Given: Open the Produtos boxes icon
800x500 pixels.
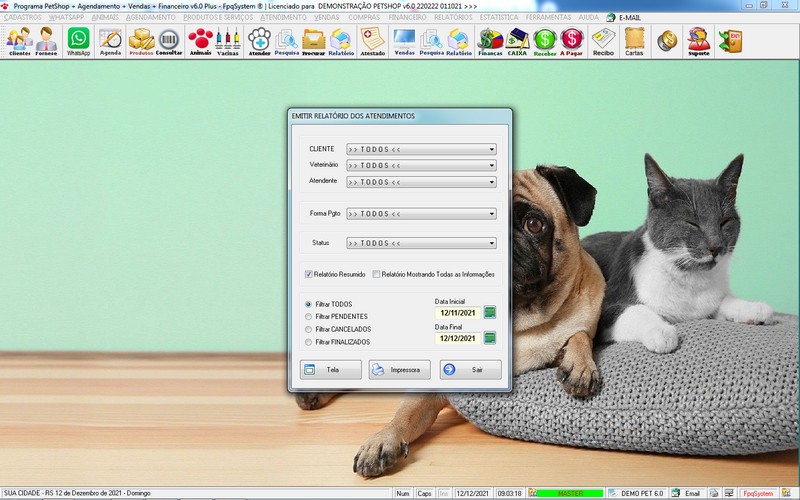Looking at the screenshot, I should (141, 41).
